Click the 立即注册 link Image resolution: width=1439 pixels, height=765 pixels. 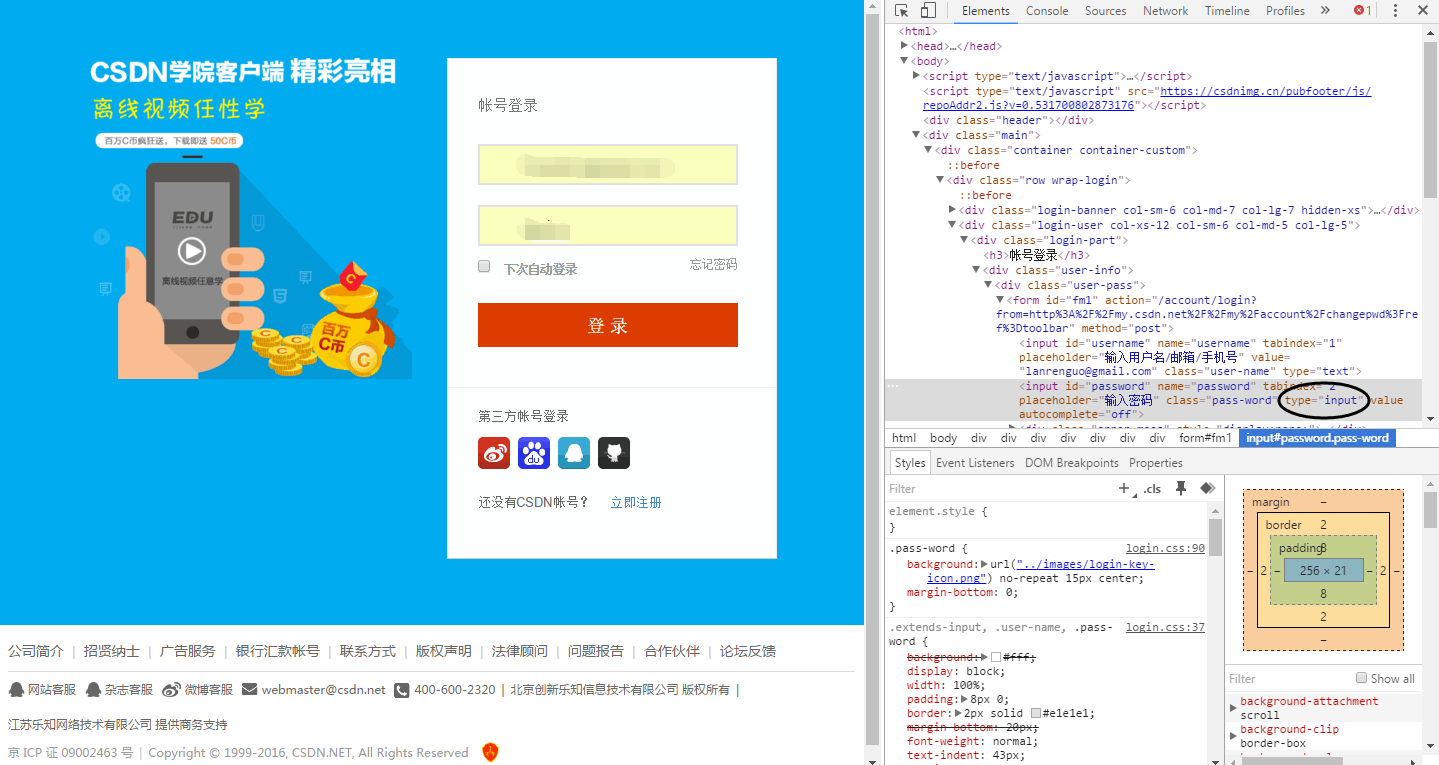[x=636, y=503]
